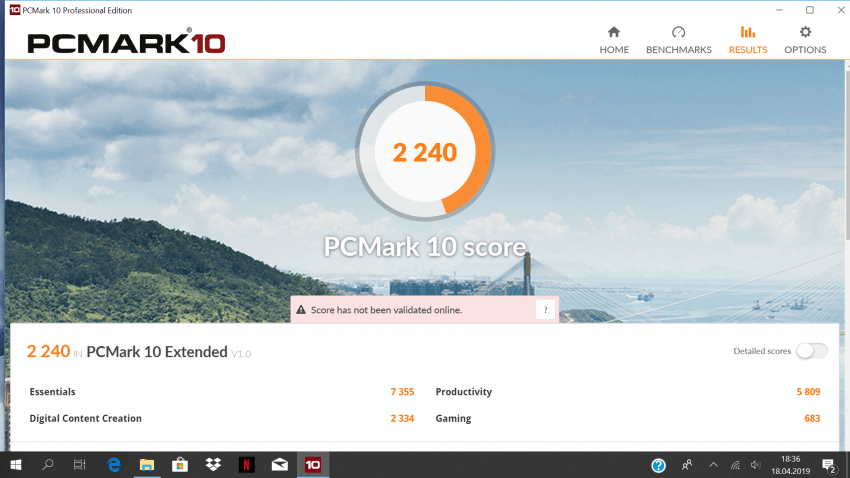
Task: Click the Essentials label
Action: point(53,392)
